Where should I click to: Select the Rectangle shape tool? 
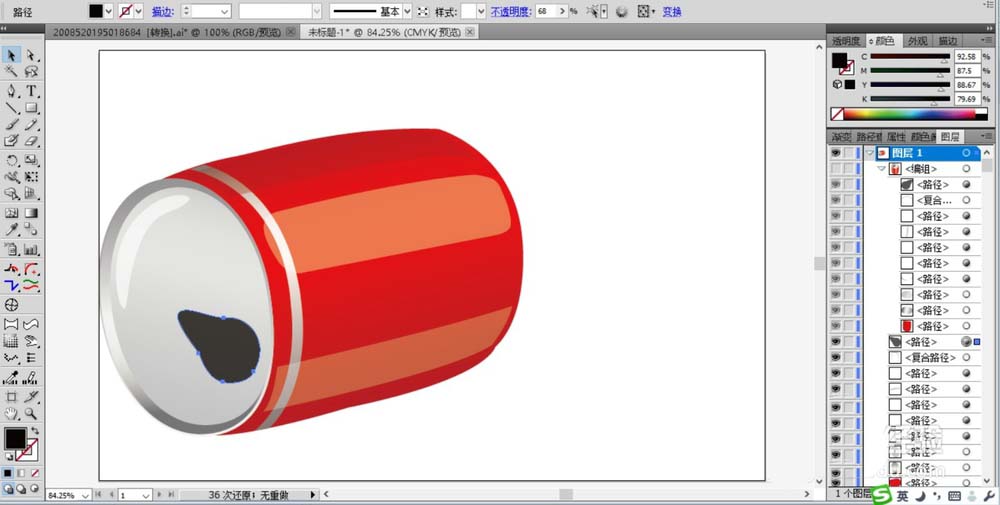coord(32,108)
